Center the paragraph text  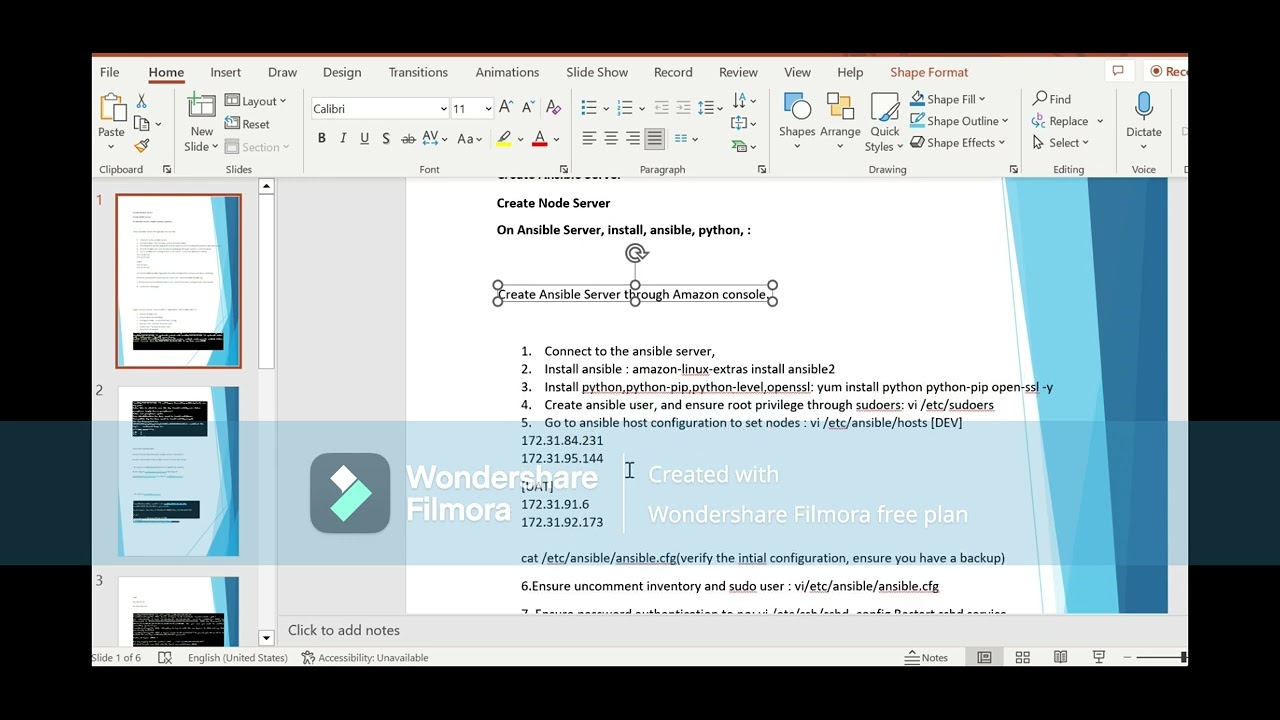(x=611, y=139)
